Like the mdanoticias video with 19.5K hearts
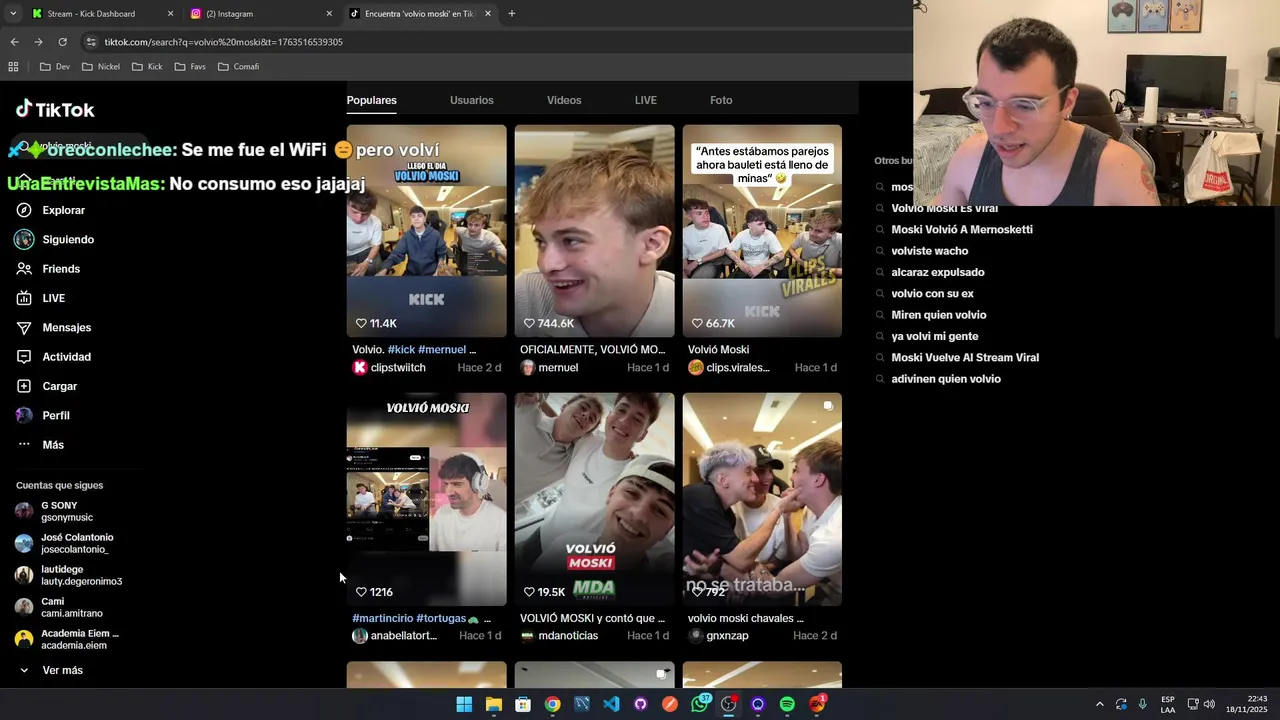 click(x=529, y=592)
